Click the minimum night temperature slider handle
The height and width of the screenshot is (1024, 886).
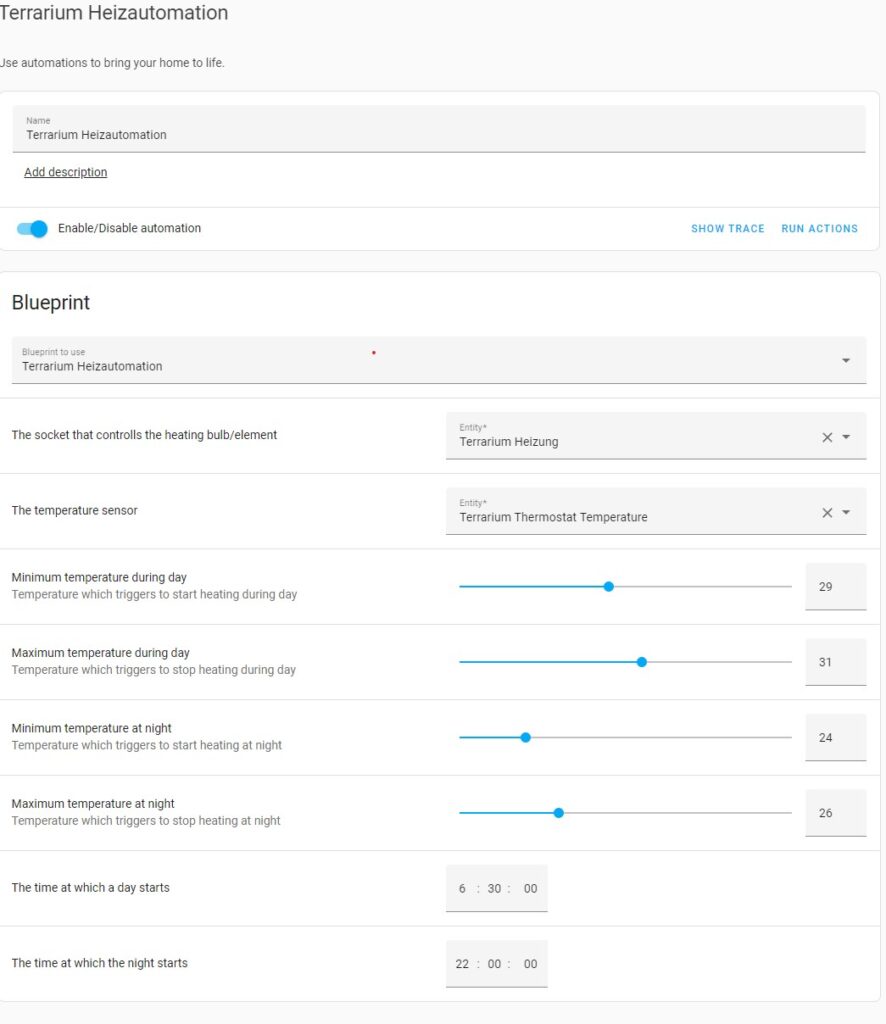click(525, 738)
